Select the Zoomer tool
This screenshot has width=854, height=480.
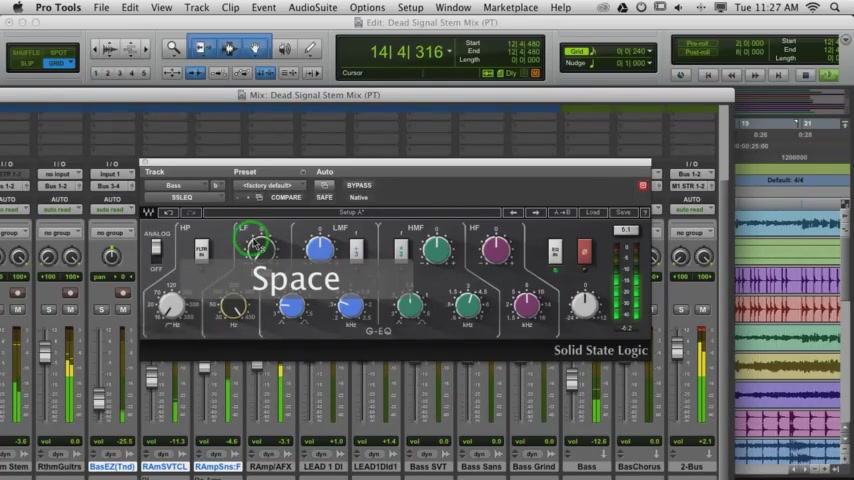(x=173, y=48)
